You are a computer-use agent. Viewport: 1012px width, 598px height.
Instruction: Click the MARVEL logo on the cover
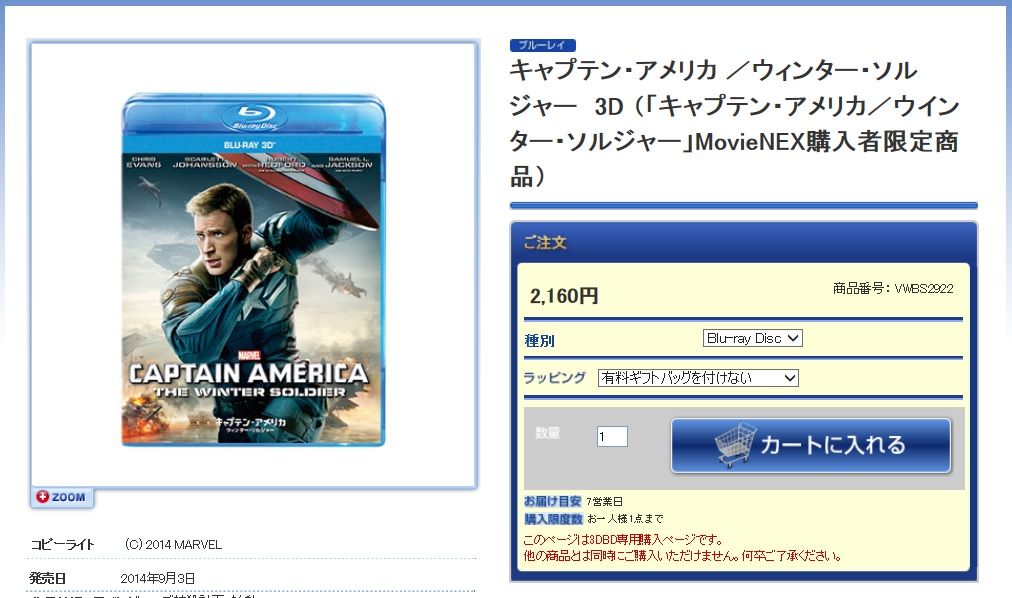point(249,355)
